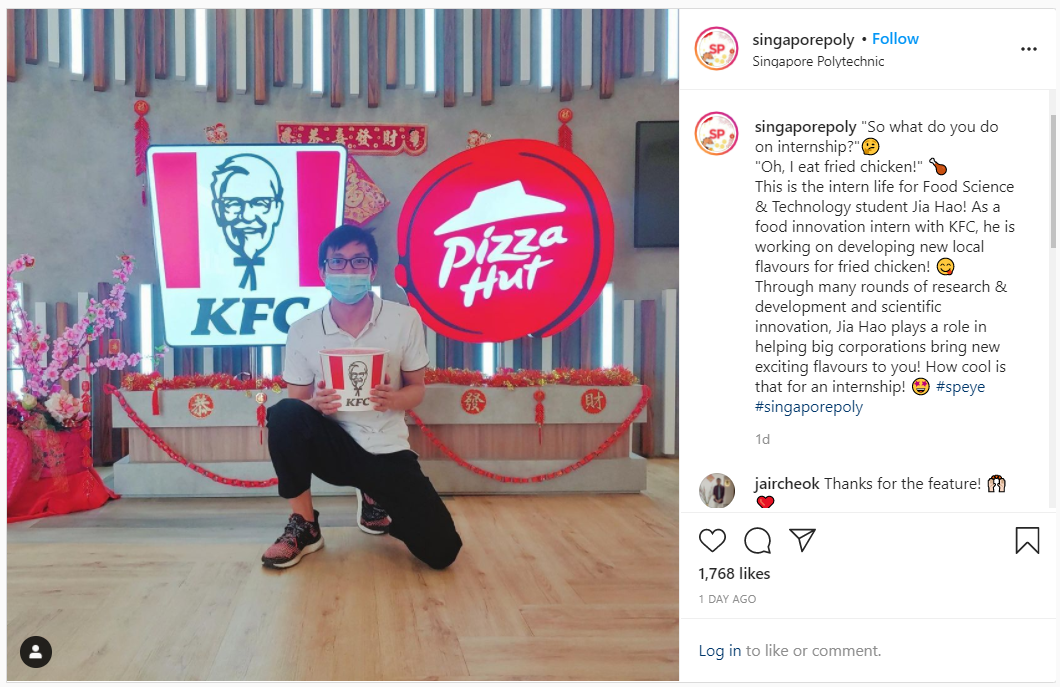
Task: Open singaporepoly username in header
Action: pos(803,40)
